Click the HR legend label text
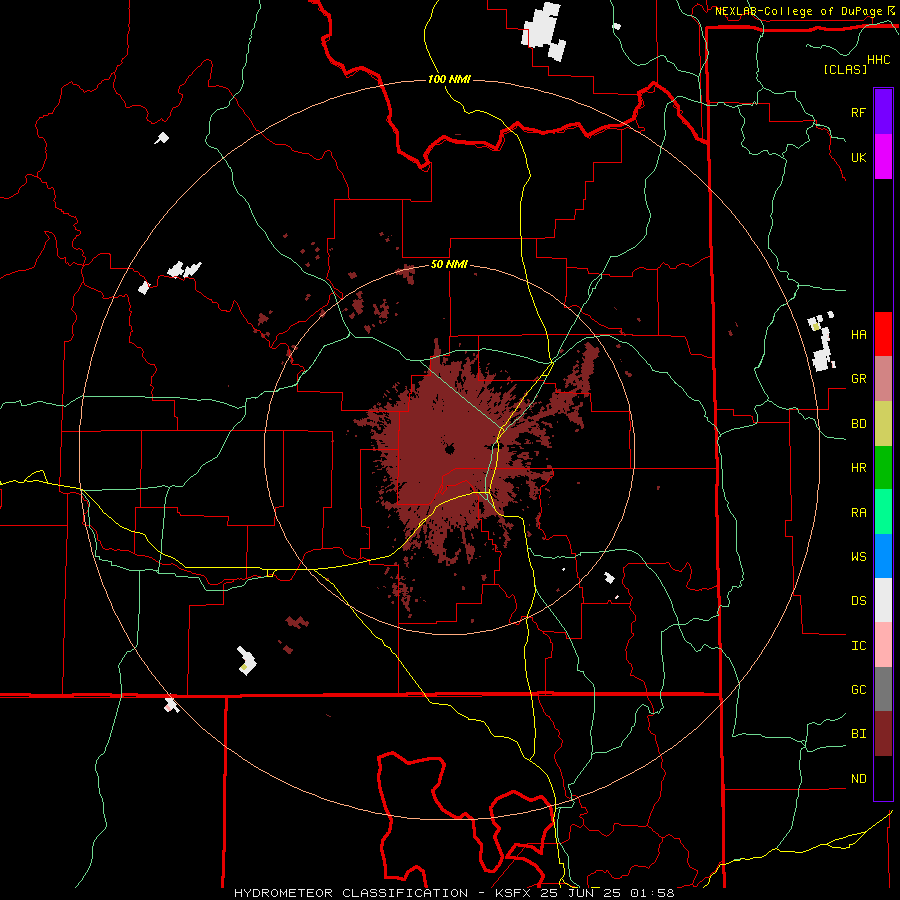The image size is (900, 900). [858, 468]
